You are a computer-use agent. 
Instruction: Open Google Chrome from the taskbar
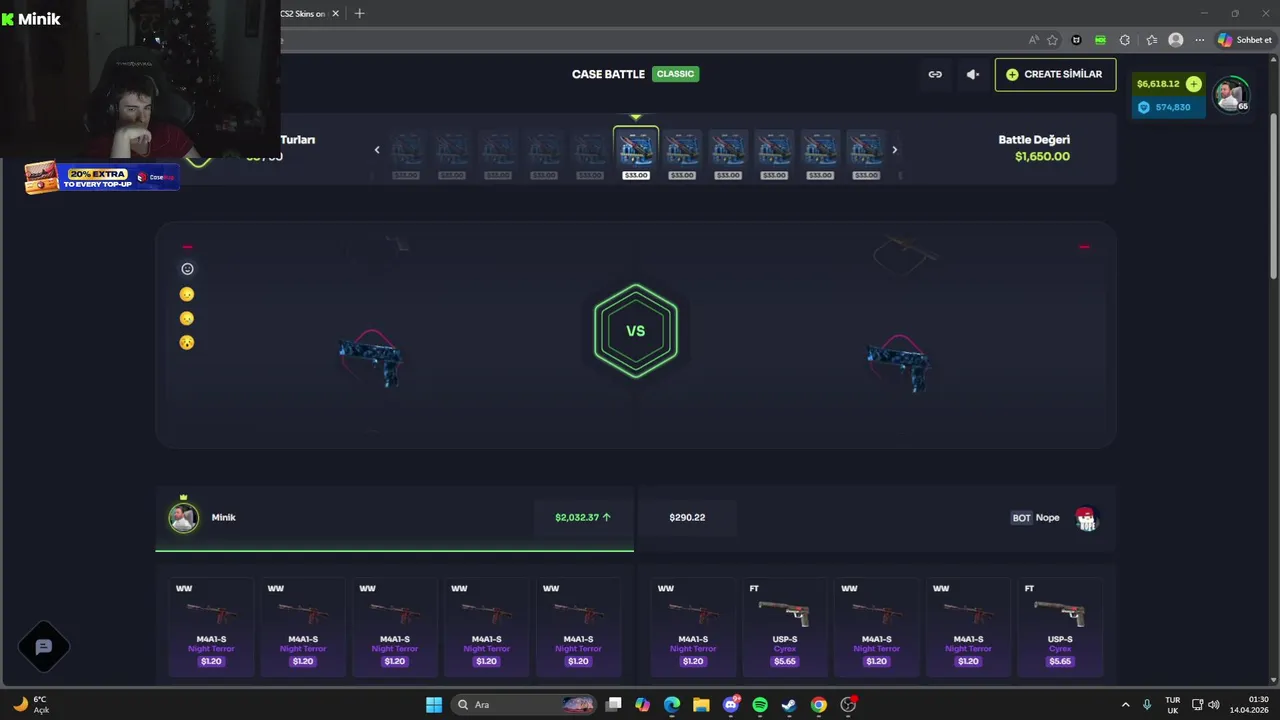tap(819, 705)
